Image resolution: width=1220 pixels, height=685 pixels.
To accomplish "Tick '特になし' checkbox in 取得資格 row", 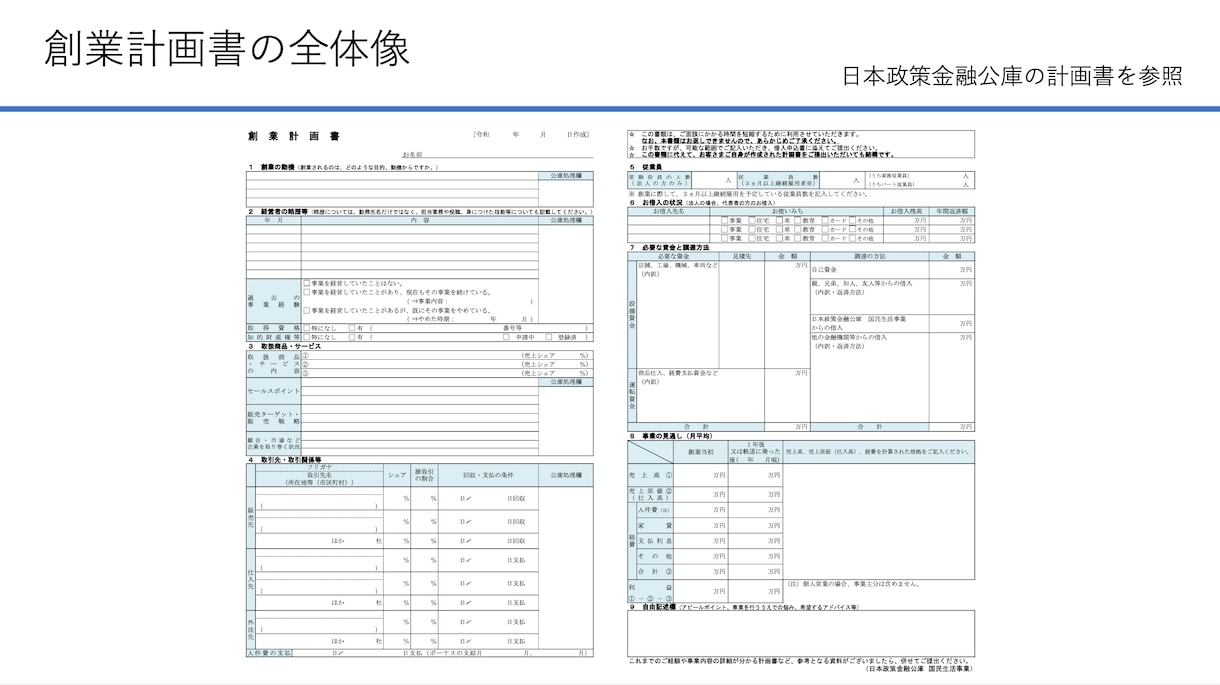I will (x=307, y=328).
